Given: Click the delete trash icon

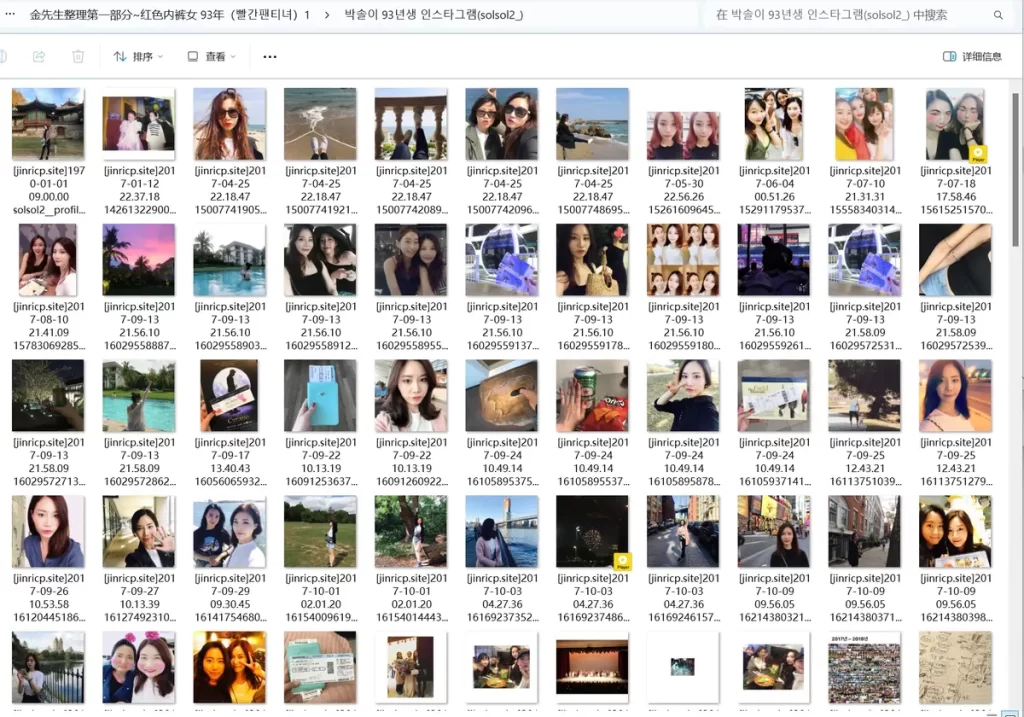Looking at the screenshot, I should tap(78, 57).
